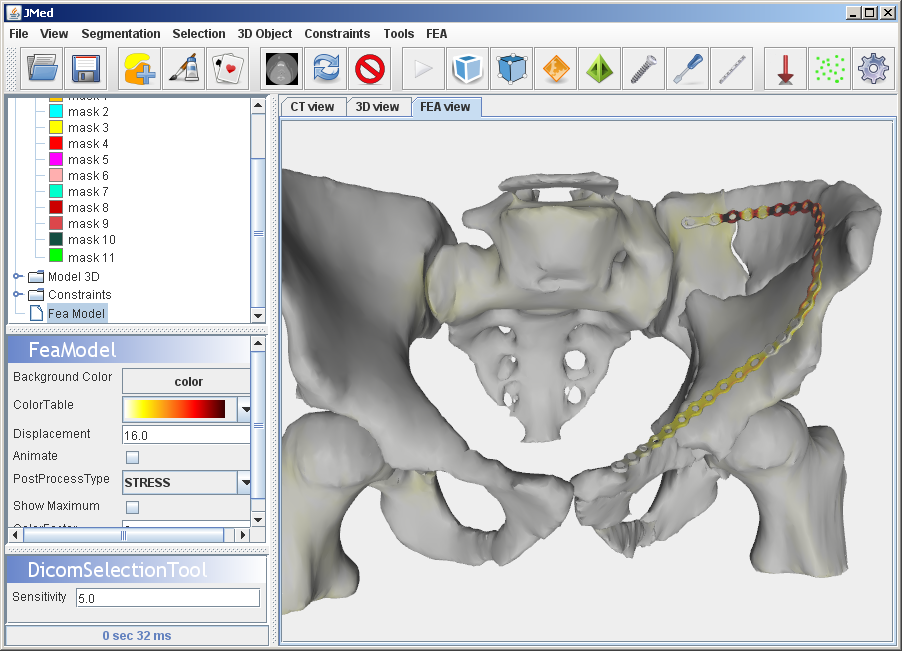Select the screwdriver tool icon
This screenshot has width=902, height=651.
pos(687,69)
